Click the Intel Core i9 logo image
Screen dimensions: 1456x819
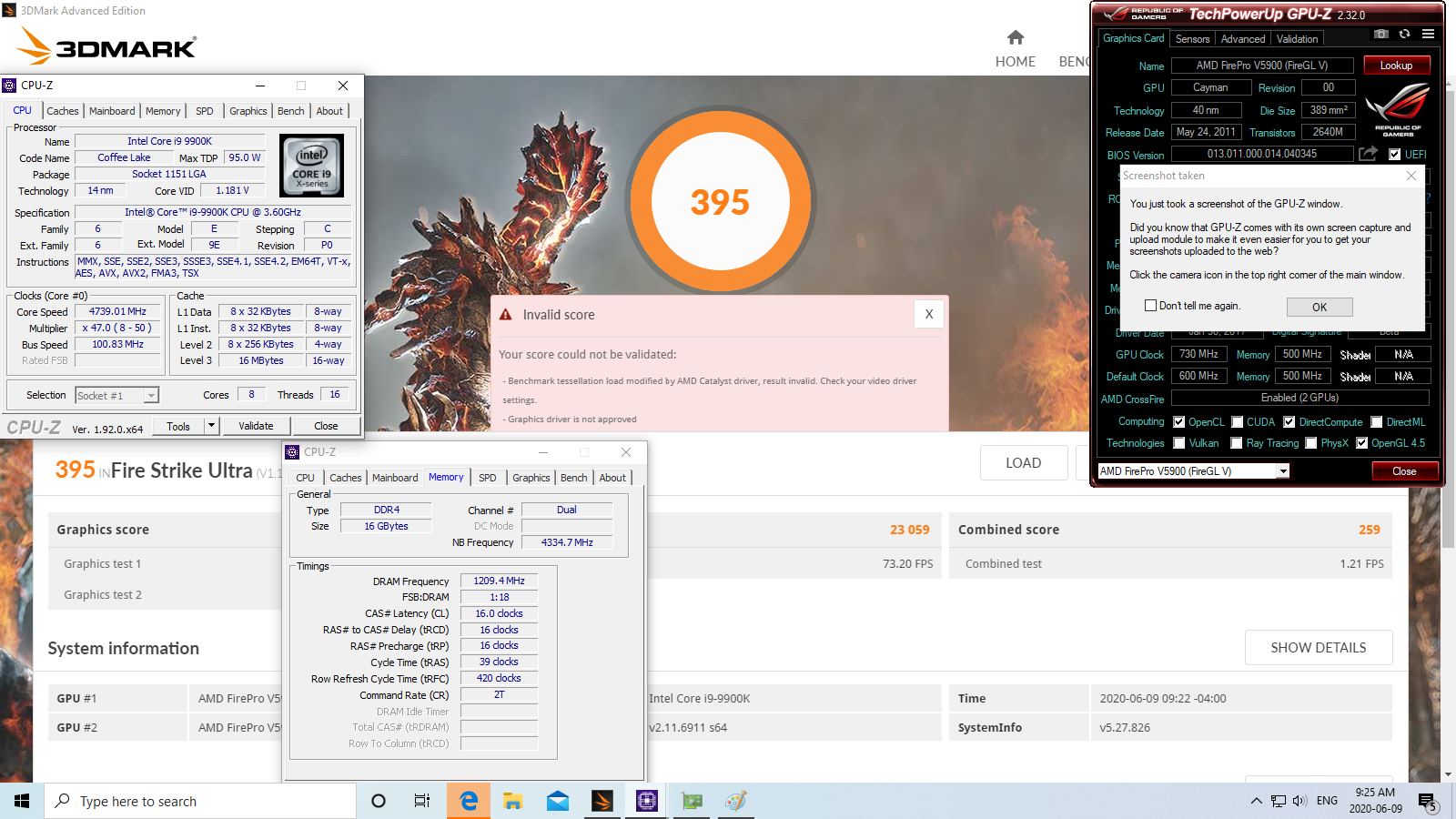312,166
